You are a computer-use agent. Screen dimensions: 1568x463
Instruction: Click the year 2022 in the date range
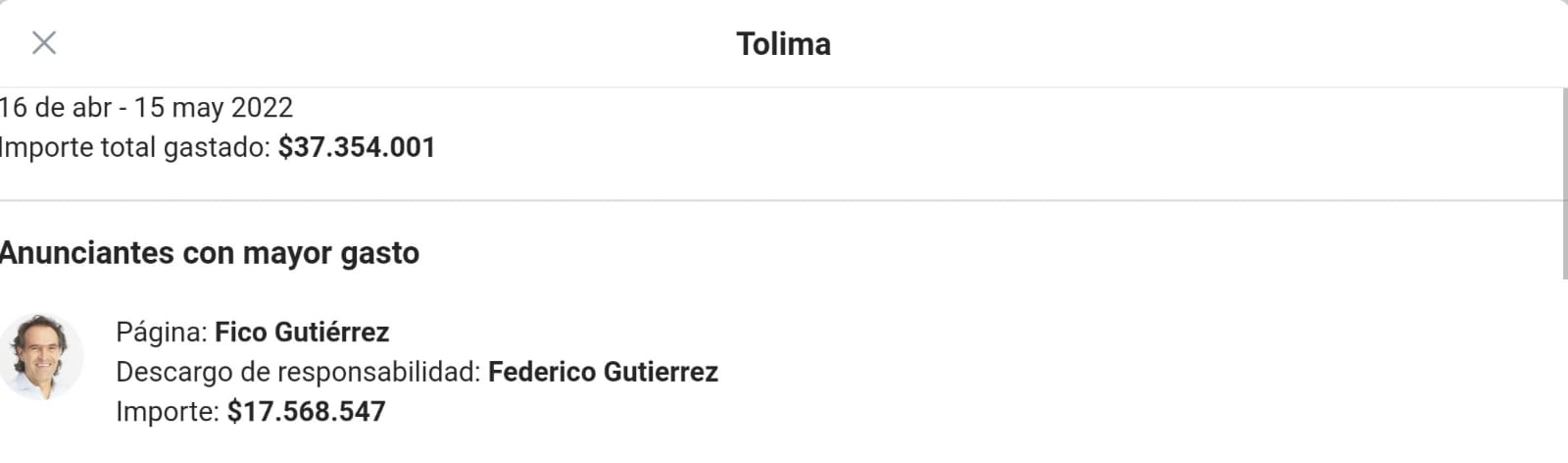click(x=262, y=107)
